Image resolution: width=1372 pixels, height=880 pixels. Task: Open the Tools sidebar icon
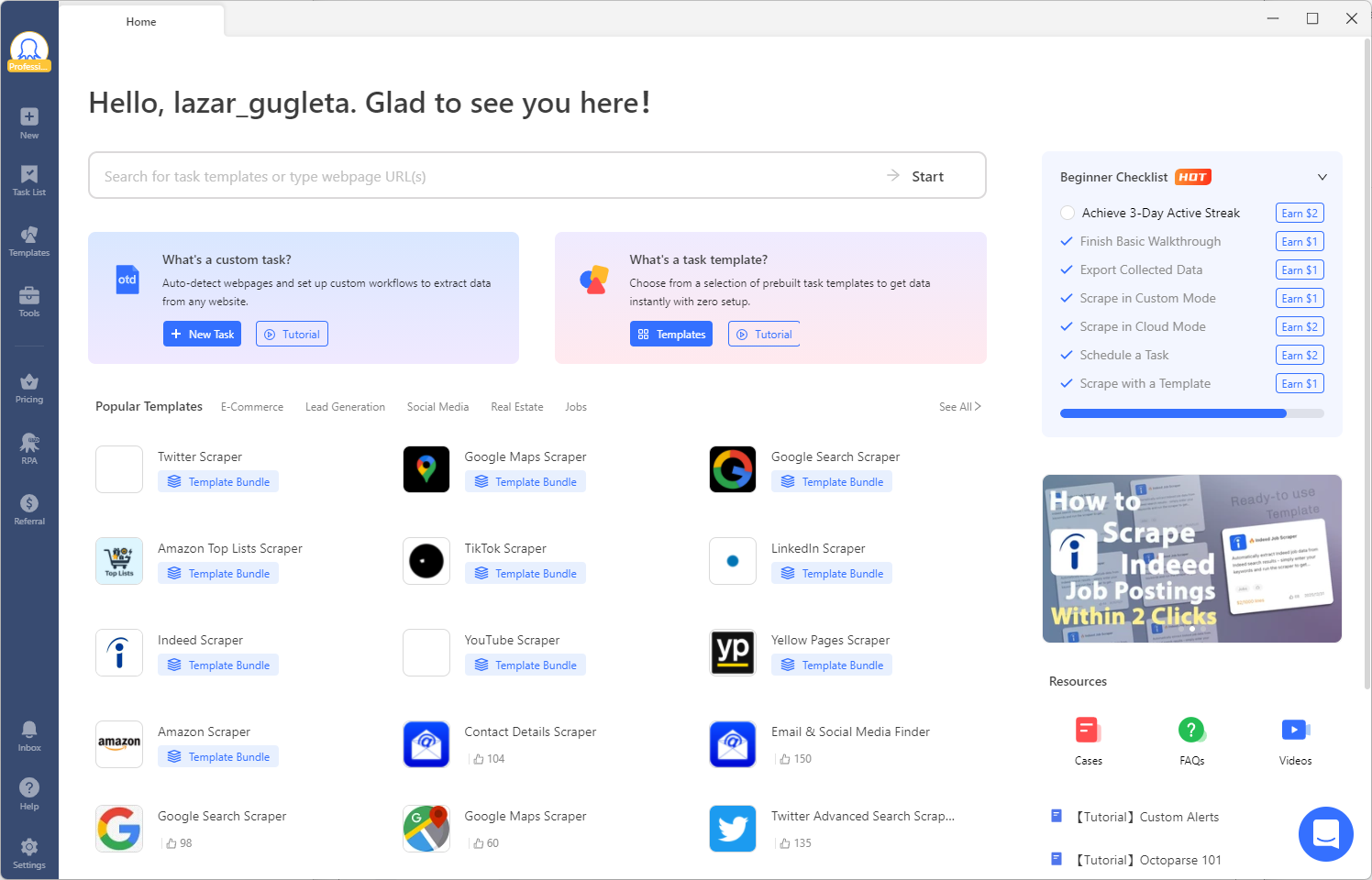point(29,295)
